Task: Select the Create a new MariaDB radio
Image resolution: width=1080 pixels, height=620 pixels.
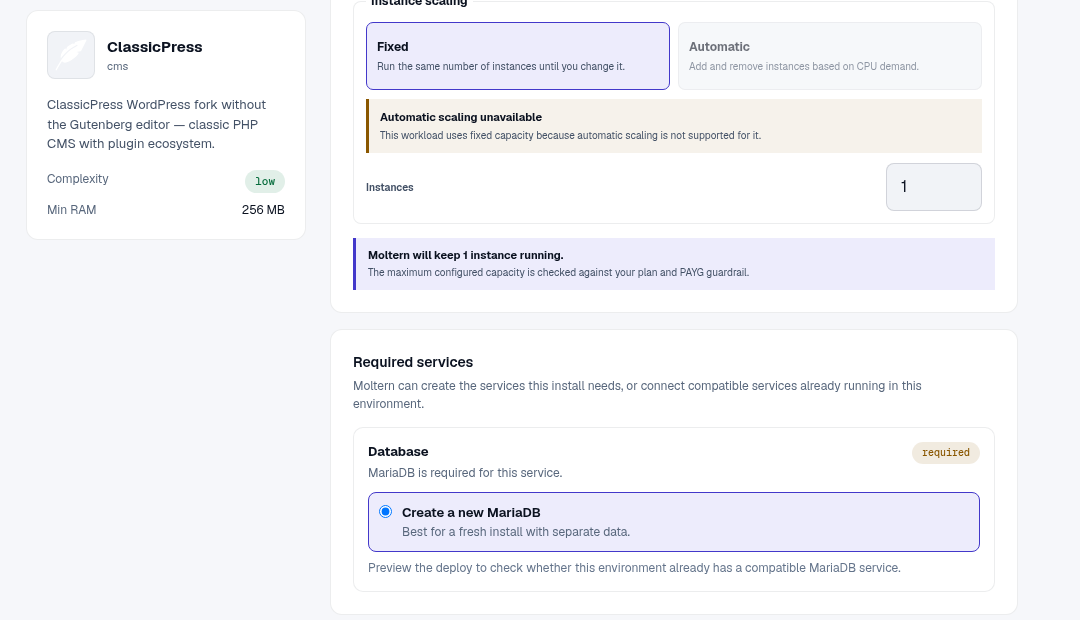Action: tap(386, 511)
